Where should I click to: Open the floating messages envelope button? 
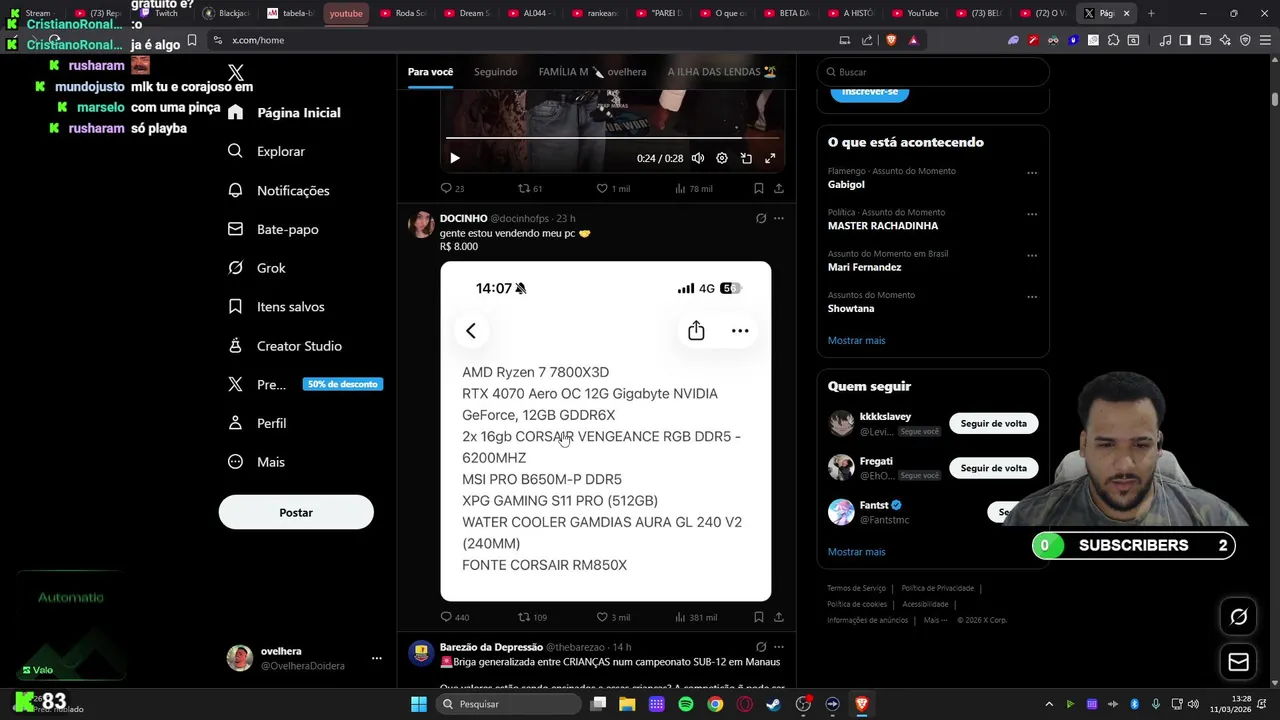pyautogui.click(x=1238, y=662)
